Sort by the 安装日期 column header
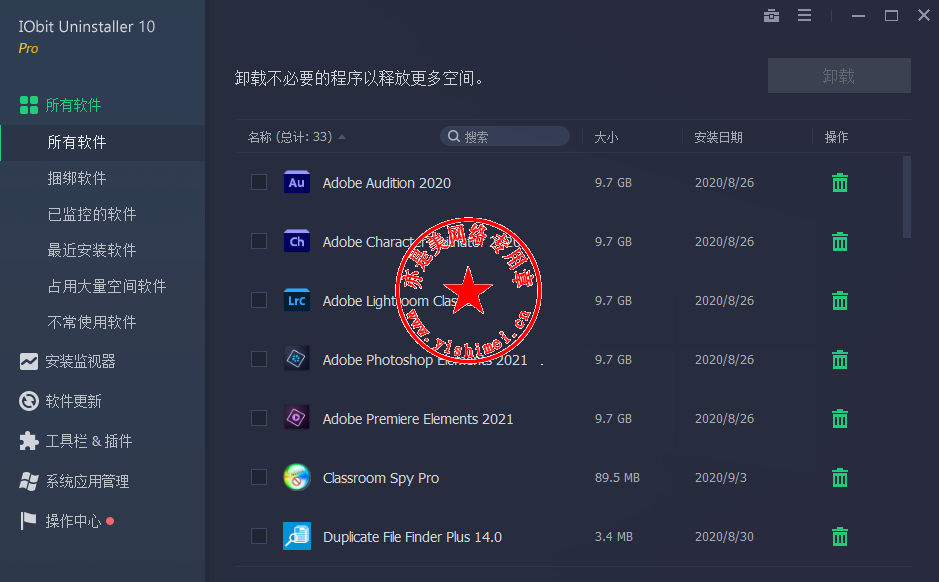939x582 pixels. pos(718,137)
